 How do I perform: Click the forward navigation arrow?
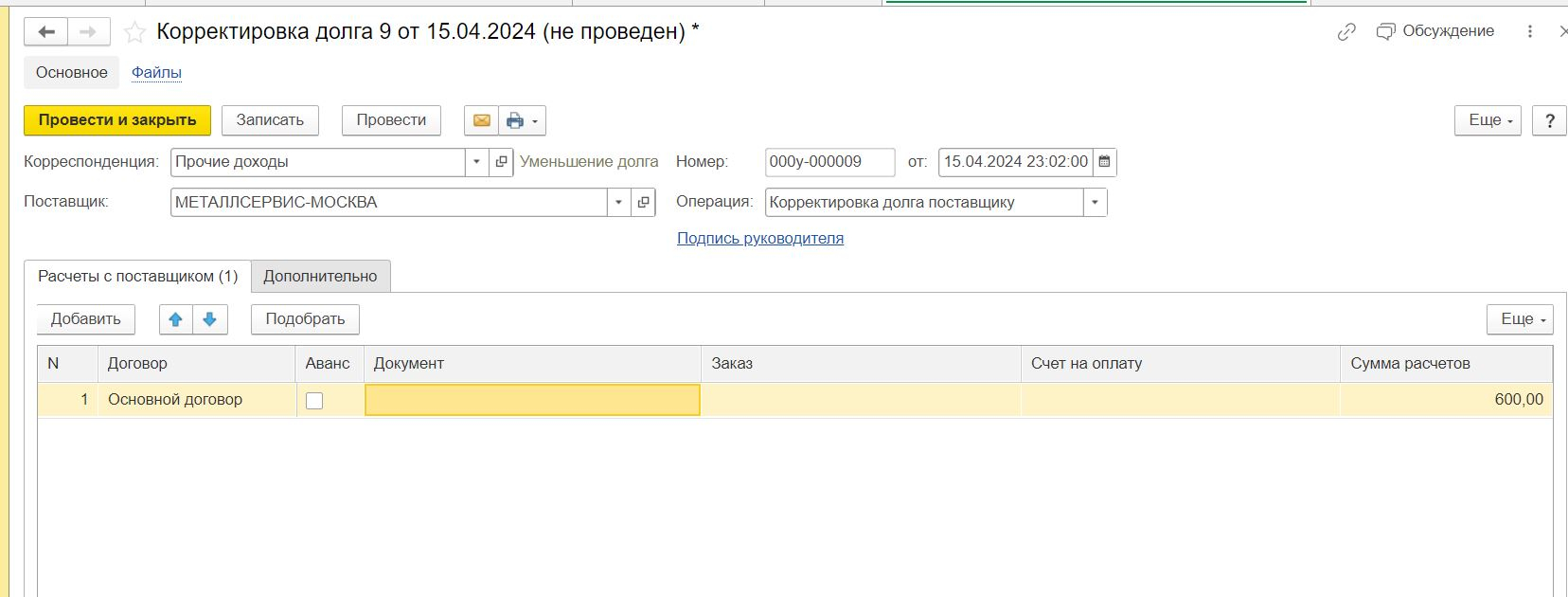click(88, 32)
